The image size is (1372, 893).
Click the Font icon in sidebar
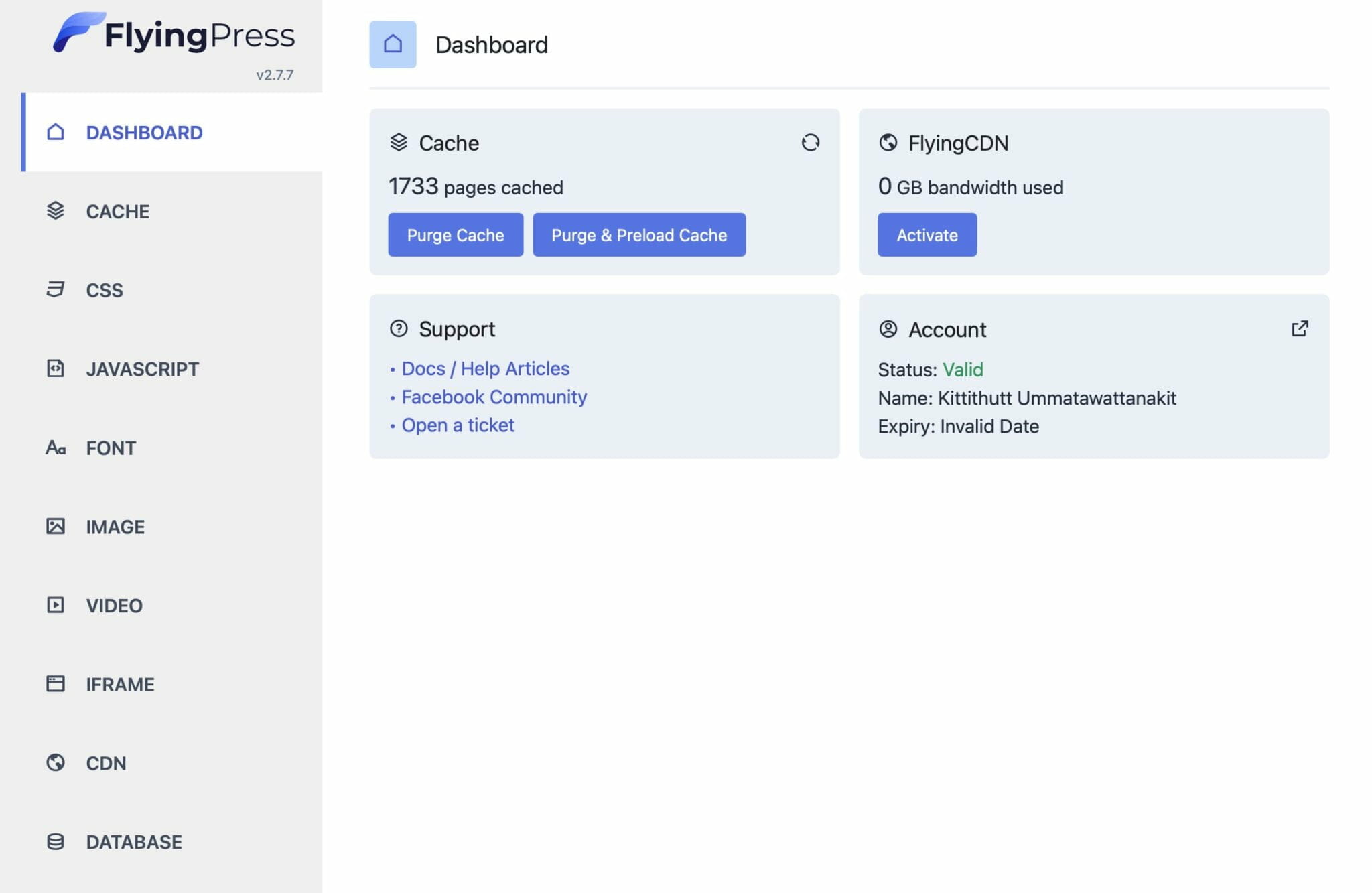click(56, 448)
